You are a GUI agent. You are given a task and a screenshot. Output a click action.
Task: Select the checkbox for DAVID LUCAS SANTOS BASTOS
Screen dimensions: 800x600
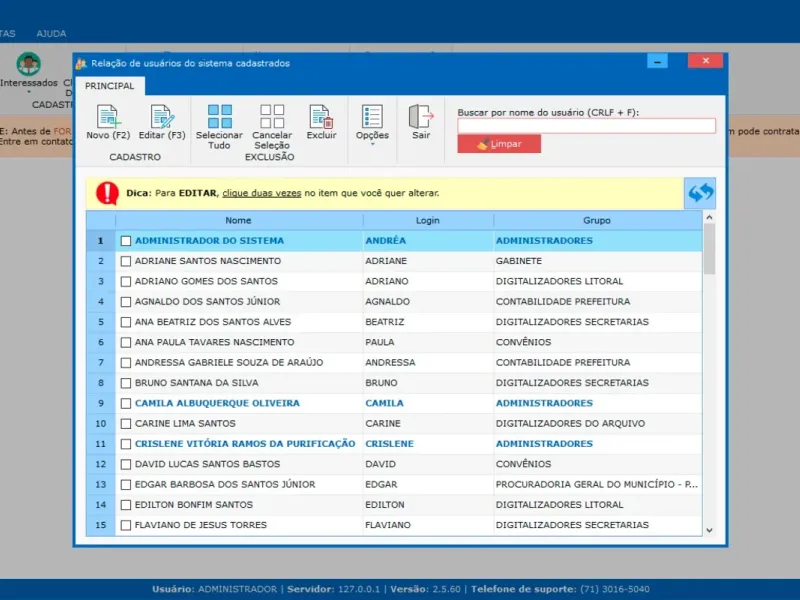(x=126, y=464)
